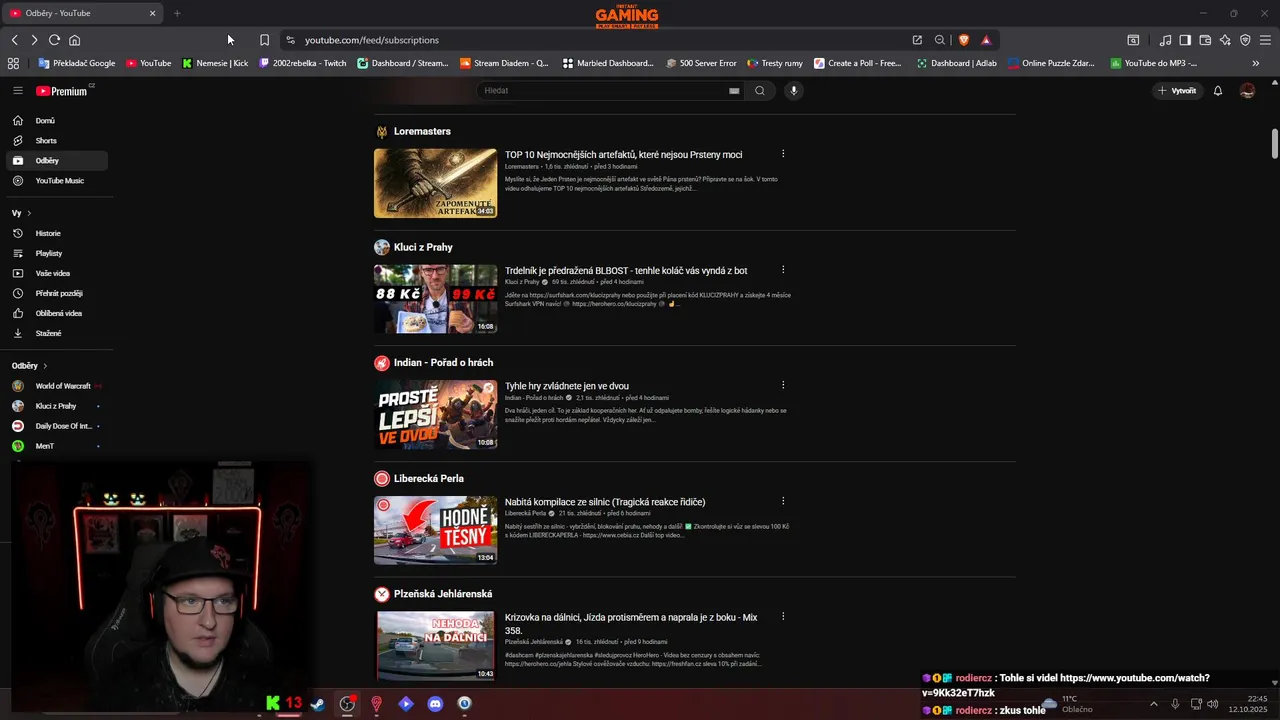The image size is (1280, 720).
Task: Open the Brave Shields lion icon
Action: [964, 40]
